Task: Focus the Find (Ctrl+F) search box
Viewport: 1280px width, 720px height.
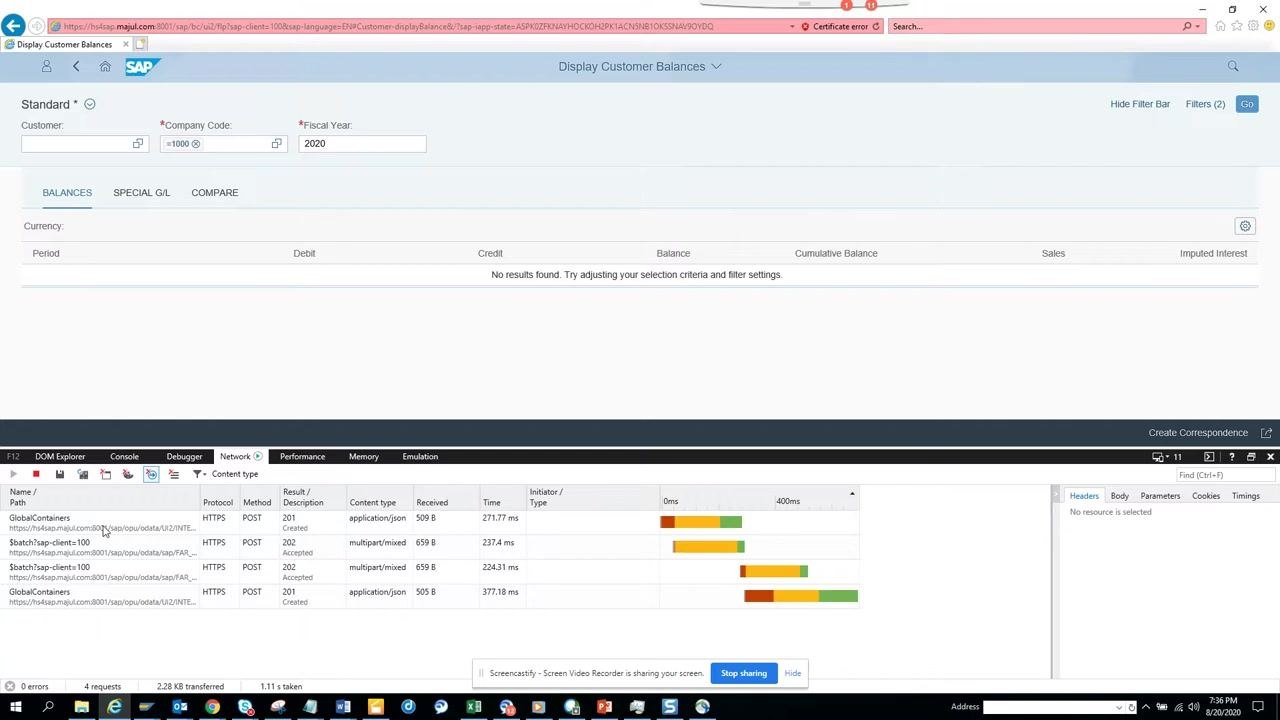Action: point(1224,475)
